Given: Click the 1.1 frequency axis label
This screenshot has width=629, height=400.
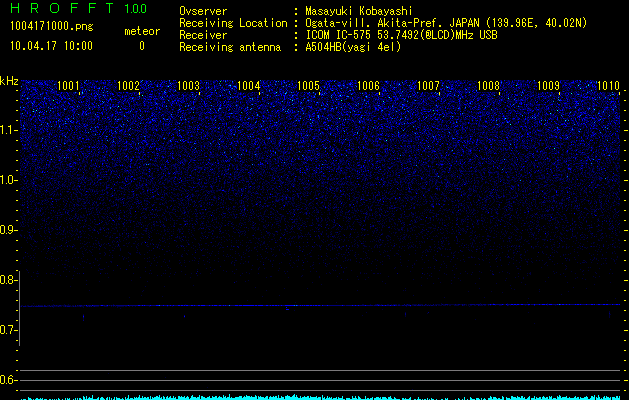Looking at the screenshot, I should [8, 130].
